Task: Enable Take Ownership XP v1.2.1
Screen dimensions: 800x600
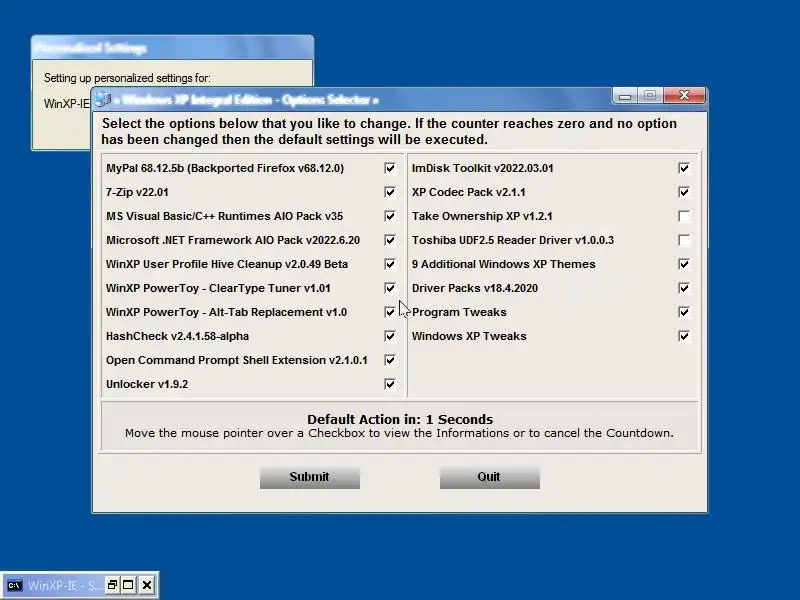Action: click(x=684, y=216)
